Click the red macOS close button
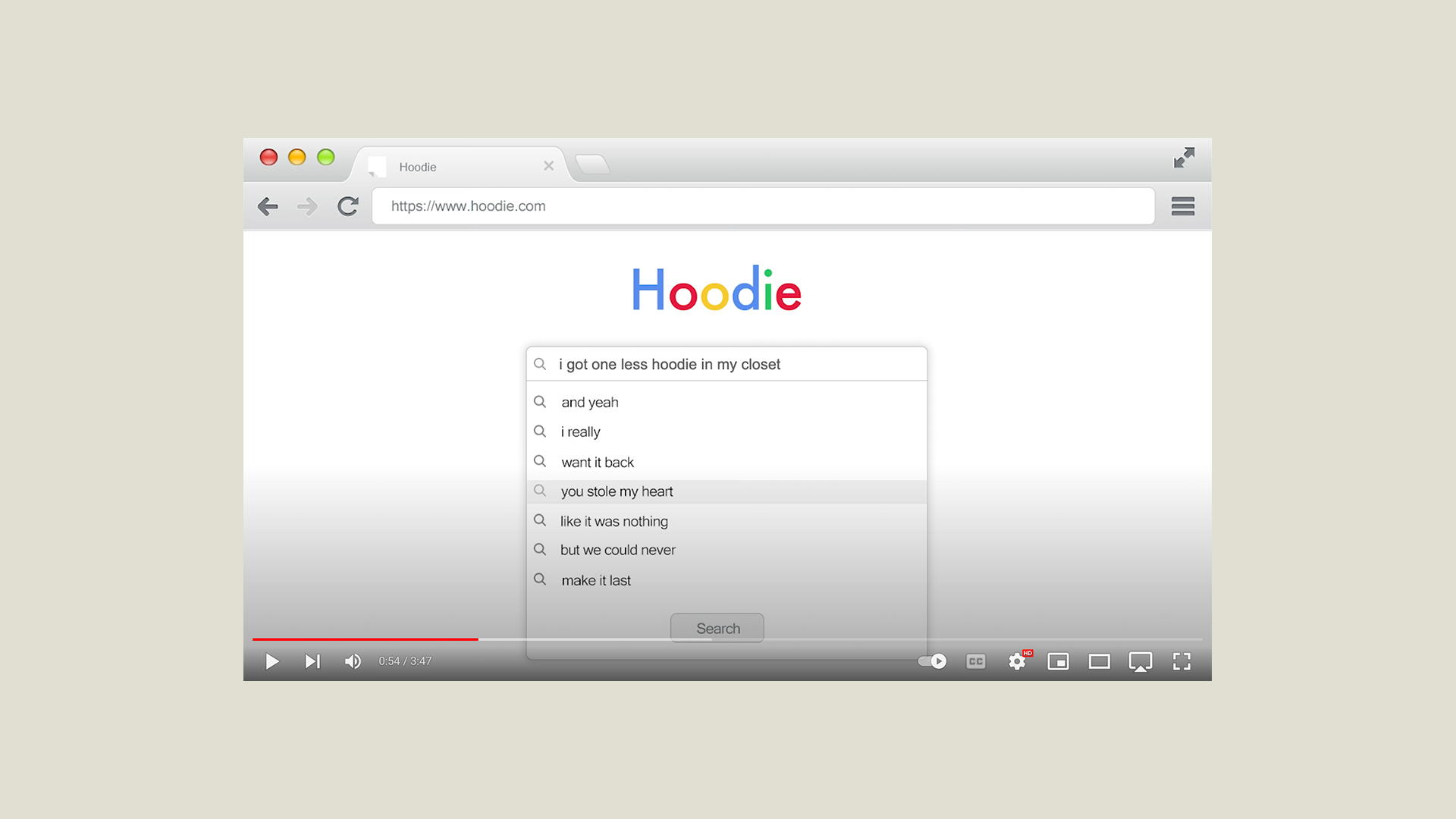Viewport: 1456px width, 819px height. [x=268, y=157]
